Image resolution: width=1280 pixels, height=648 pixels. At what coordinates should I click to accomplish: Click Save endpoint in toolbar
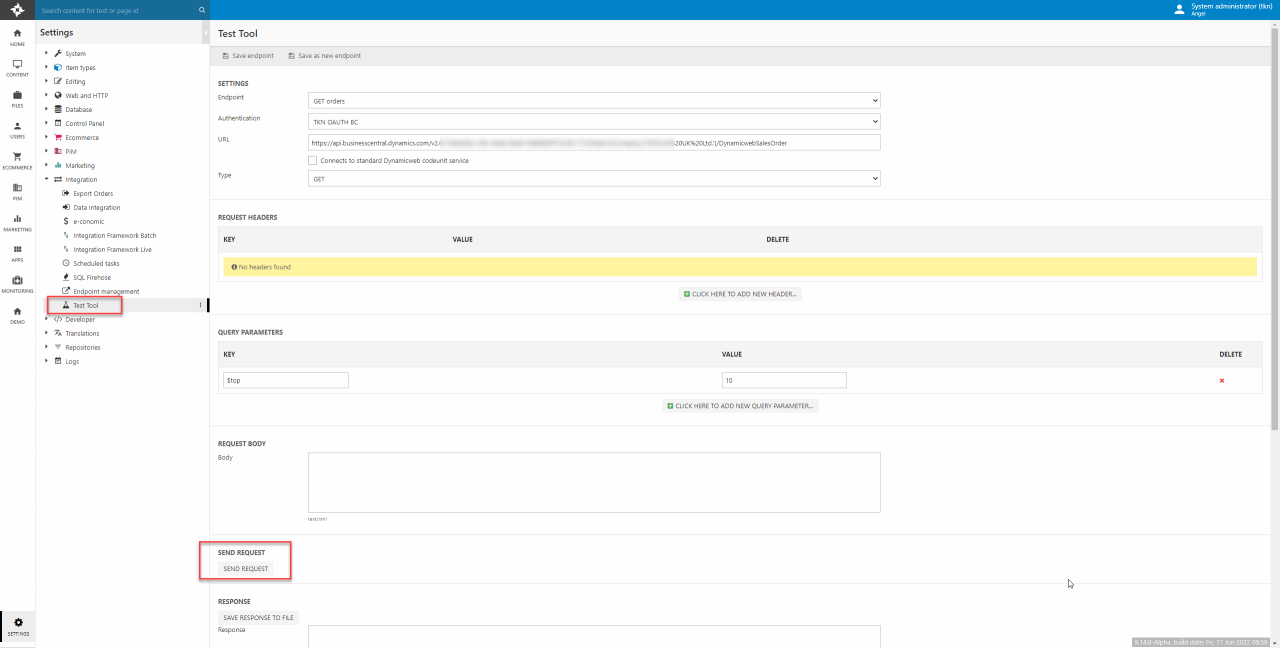[x=247, y=56]
